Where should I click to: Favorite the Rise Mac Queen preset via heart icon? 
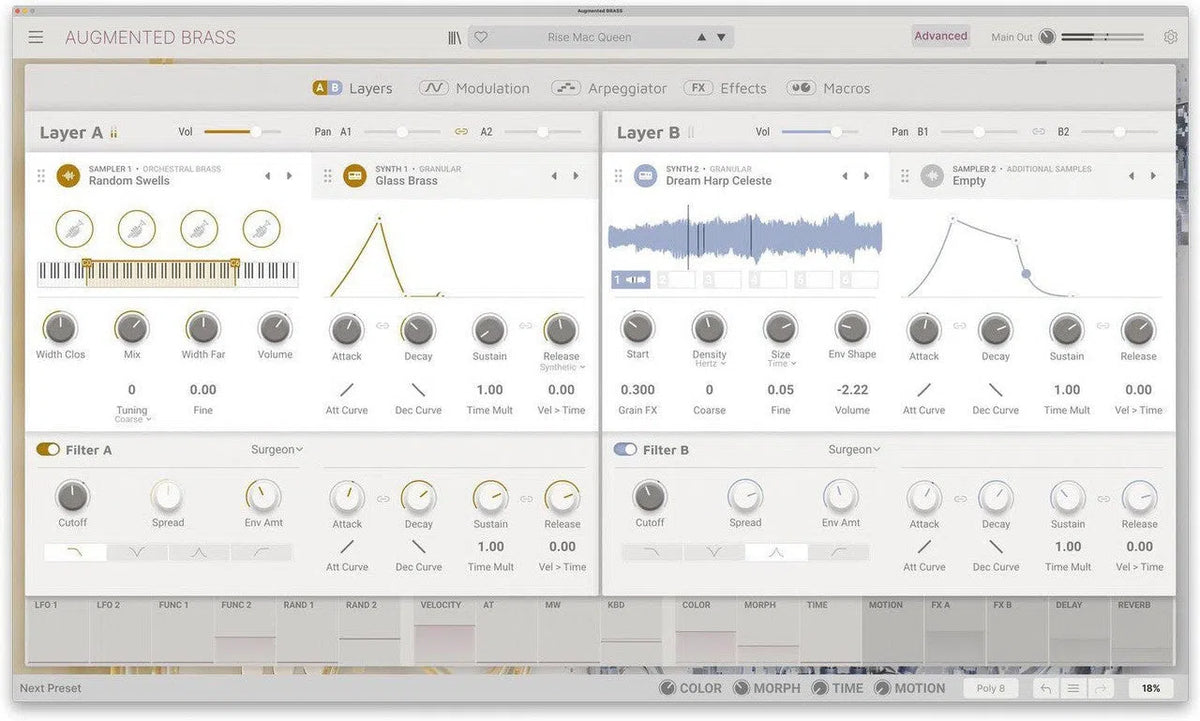481,36
